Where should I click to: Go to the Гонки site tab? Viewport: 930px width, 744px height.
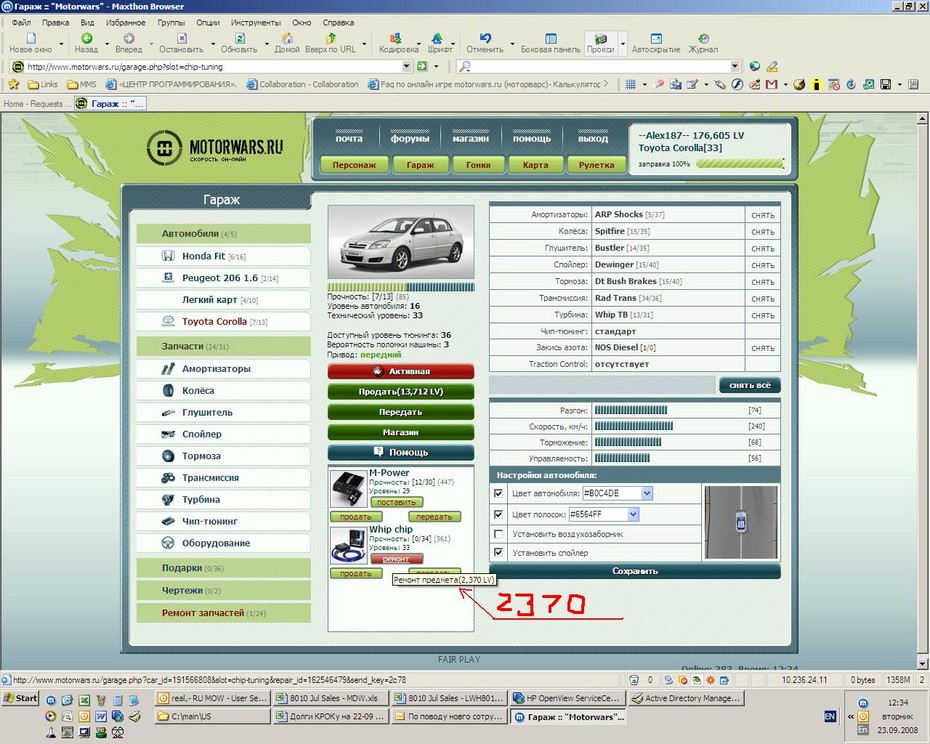[478, 165]
